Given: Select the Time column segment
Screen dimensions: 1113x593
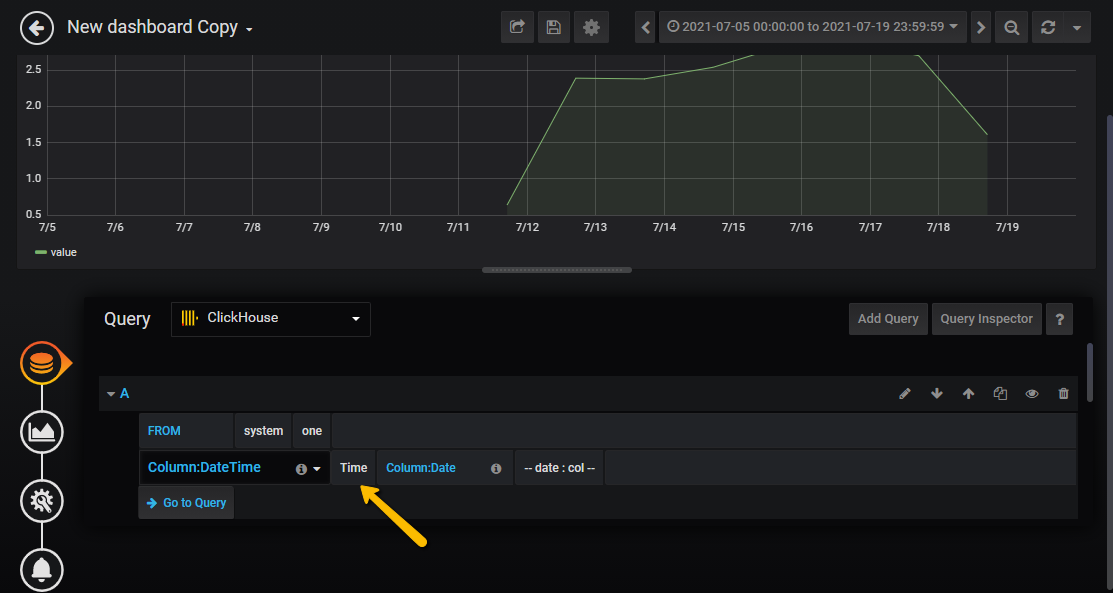Looking at the screenshot, I should coord(353,468).
